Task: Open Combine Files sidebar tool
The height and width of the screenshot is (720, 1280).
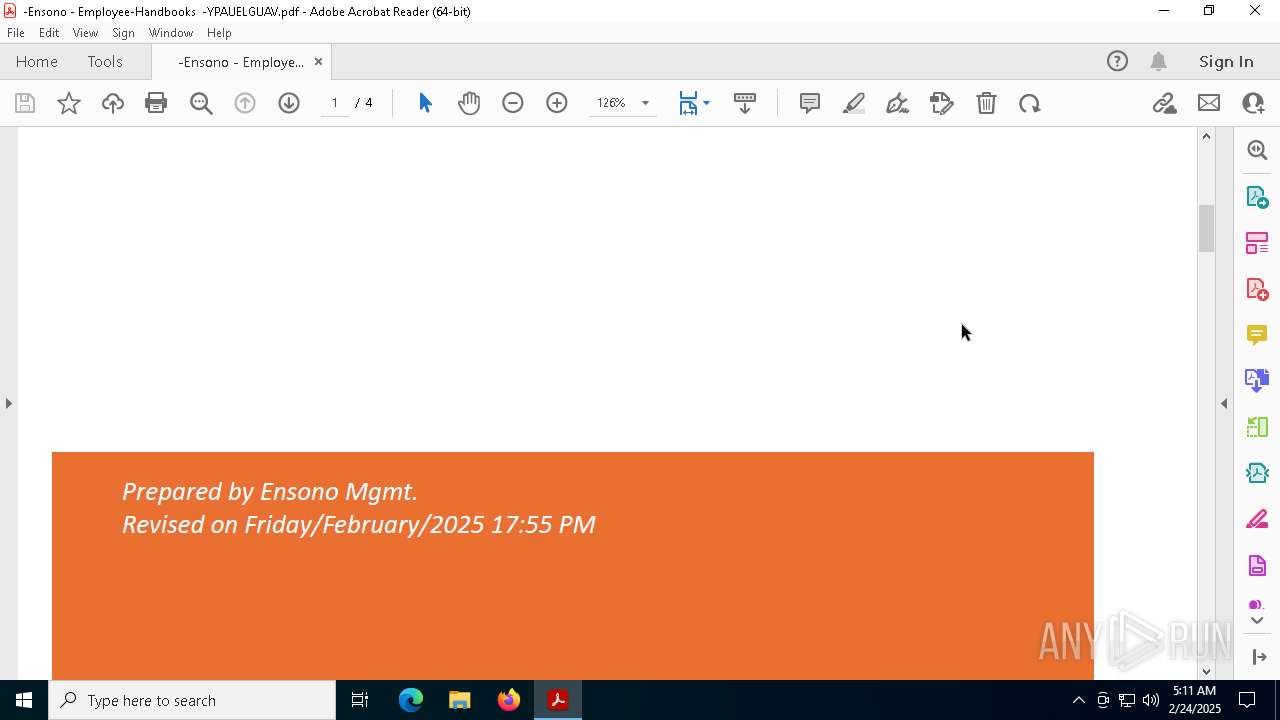Action: pos(1257,381)
